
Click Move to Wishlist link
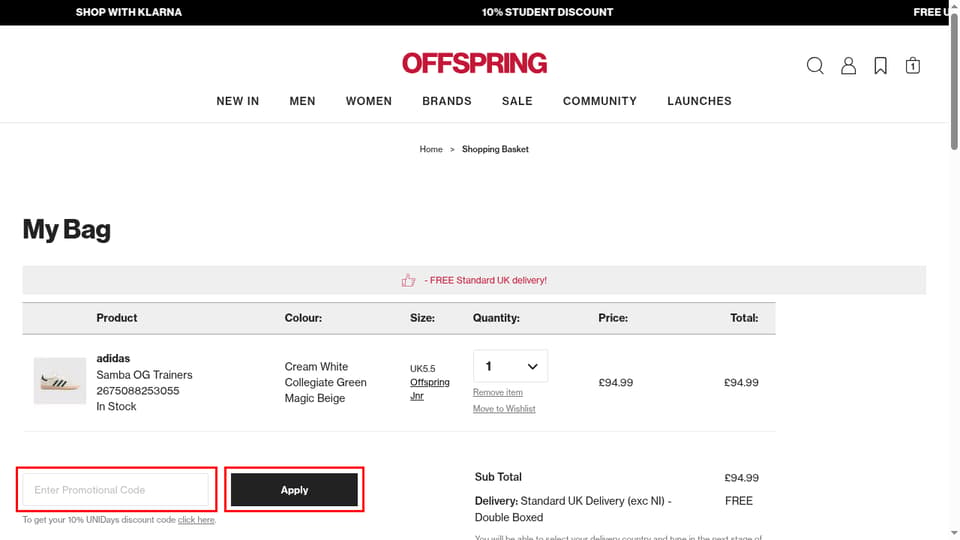(x=504, y=409)
